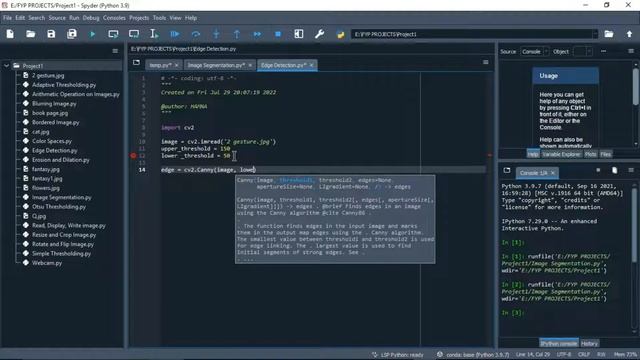This screenshot has height=360, width=640.
Task: Open the working directory path dropdown
Action: pyautogui.click(x=595, y=34)
